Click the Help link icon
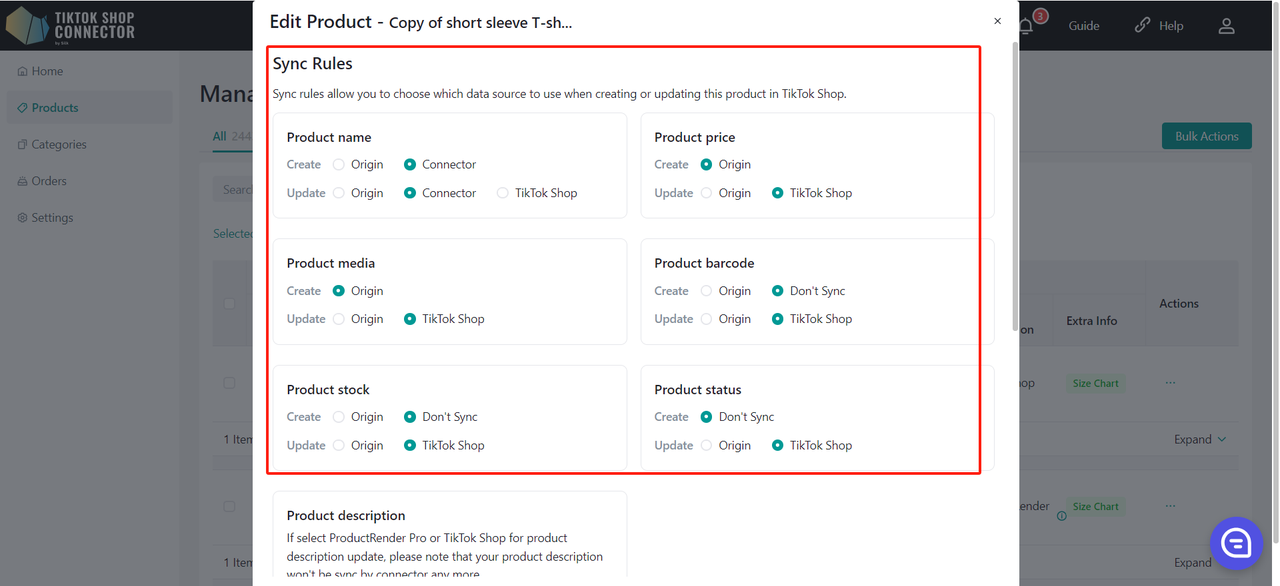This screenshot has height=586, width=1280. (x=1142, y=26)
